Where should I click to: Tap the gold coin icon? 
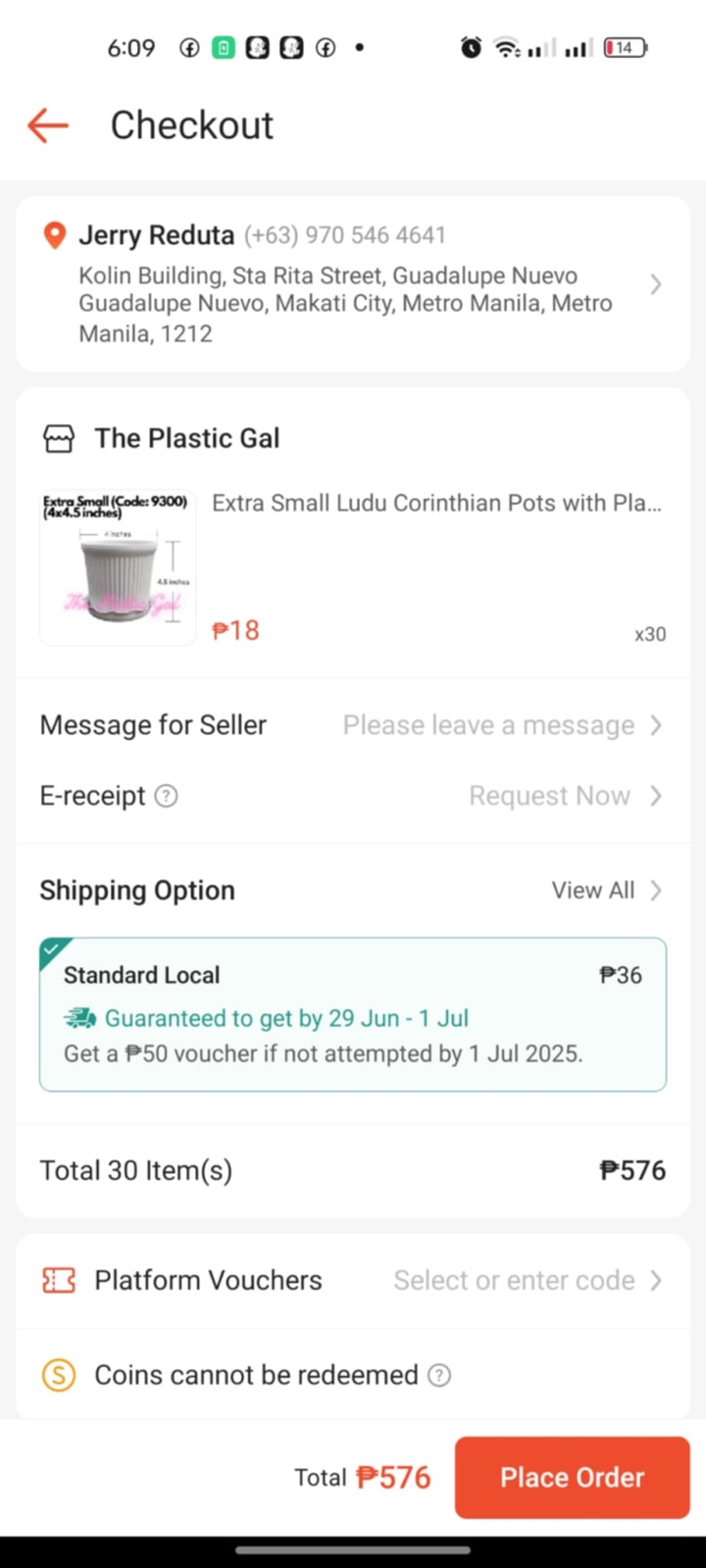point(59,1375)
